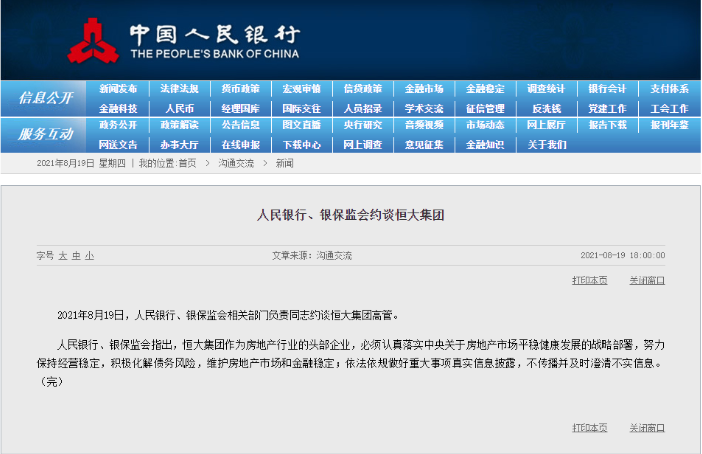
Task: Open the 新闻发布 menu item
Action: [x=118, y=89]
